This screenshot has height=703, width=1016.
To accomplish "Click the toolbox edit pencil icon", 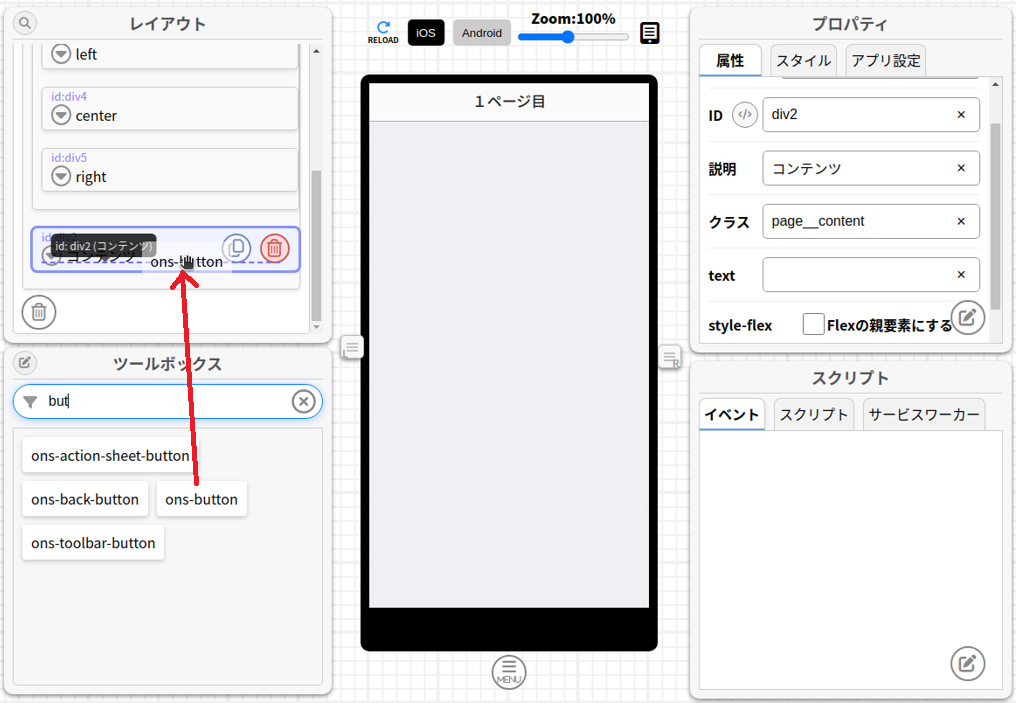I will pos(25,363).
